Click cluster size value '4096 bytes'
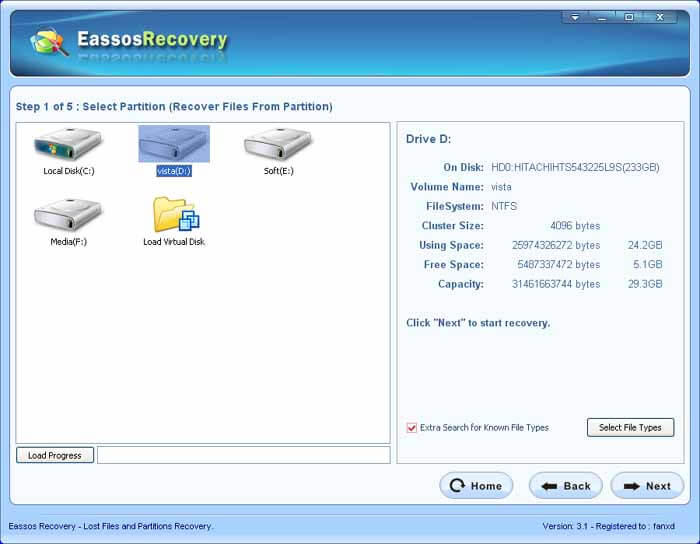700x544 pixels. pyautogui.click(x=575, y=226)
